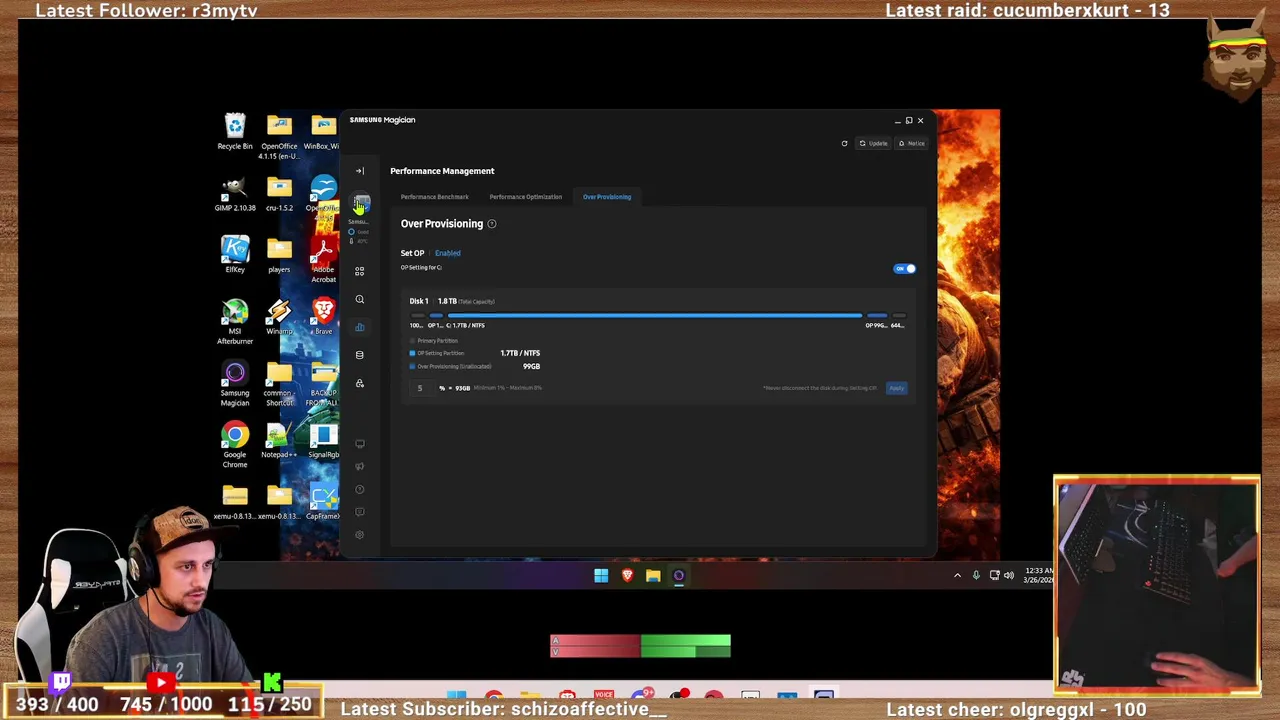Click the OP 99GB segment on disk bar

[x=876, y=316]
